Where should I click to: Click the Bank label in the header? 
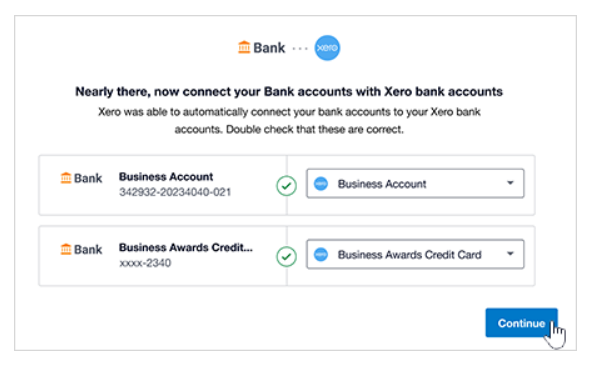click(x=269, y=48)
